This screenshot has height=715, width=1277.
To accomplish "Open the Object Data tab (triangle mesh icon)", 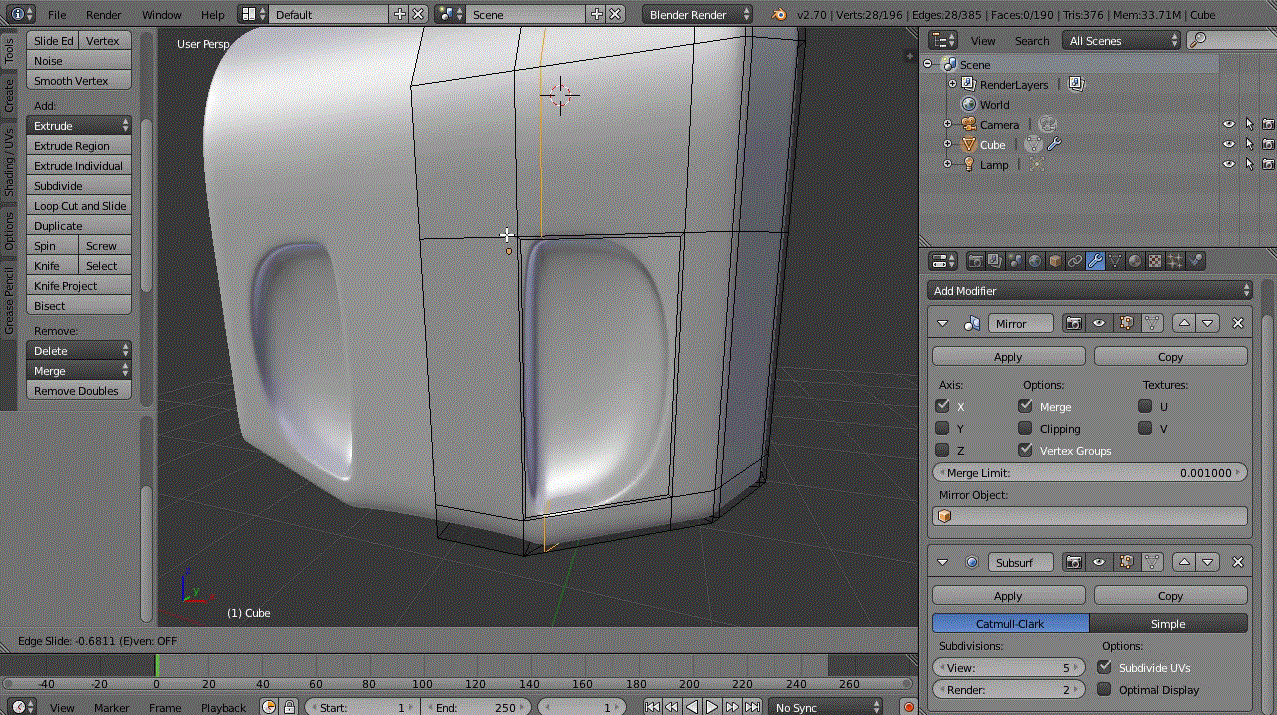I will (1115, 261).
